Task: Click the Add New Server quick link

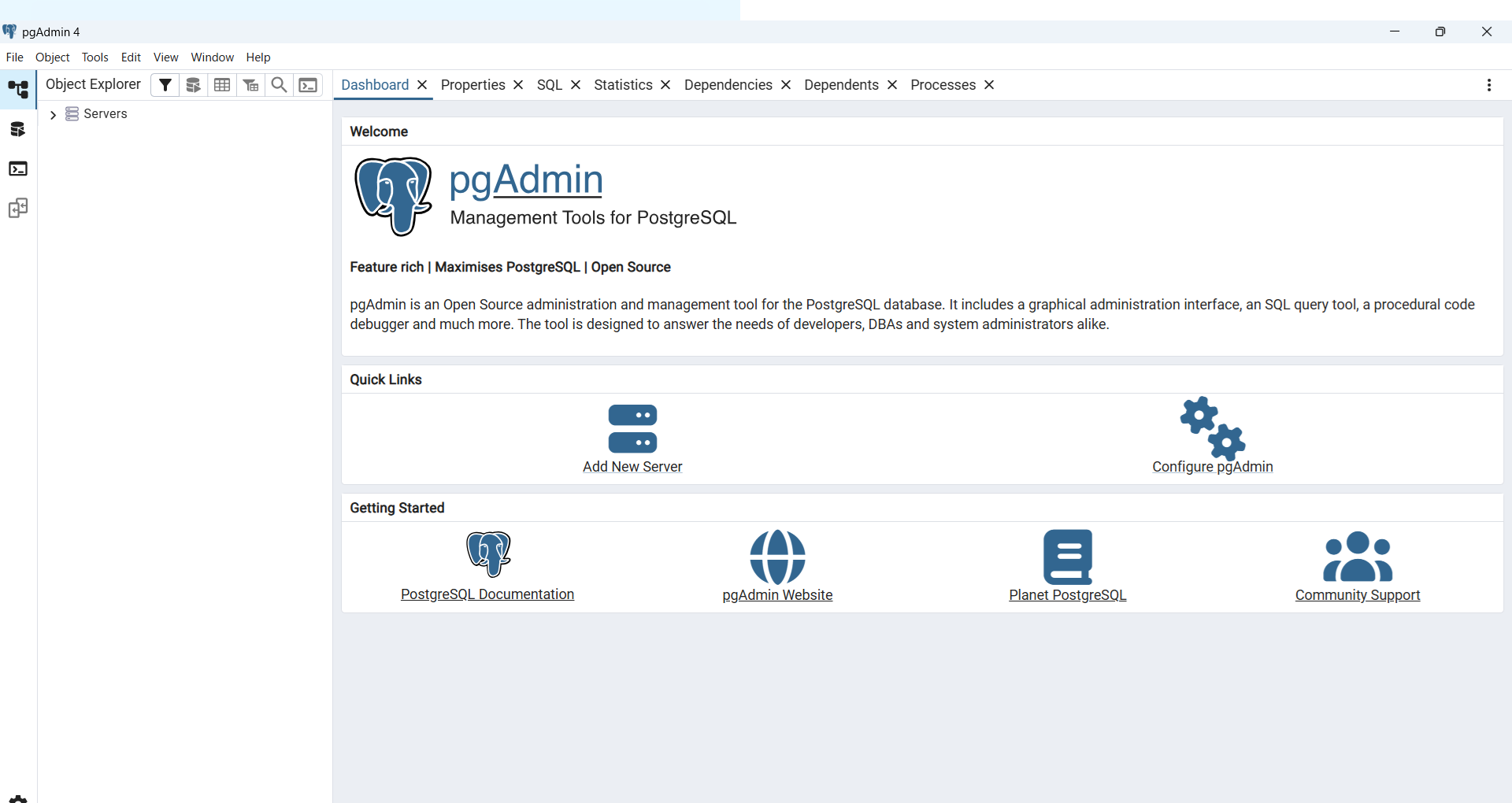Action: (632, 466)
